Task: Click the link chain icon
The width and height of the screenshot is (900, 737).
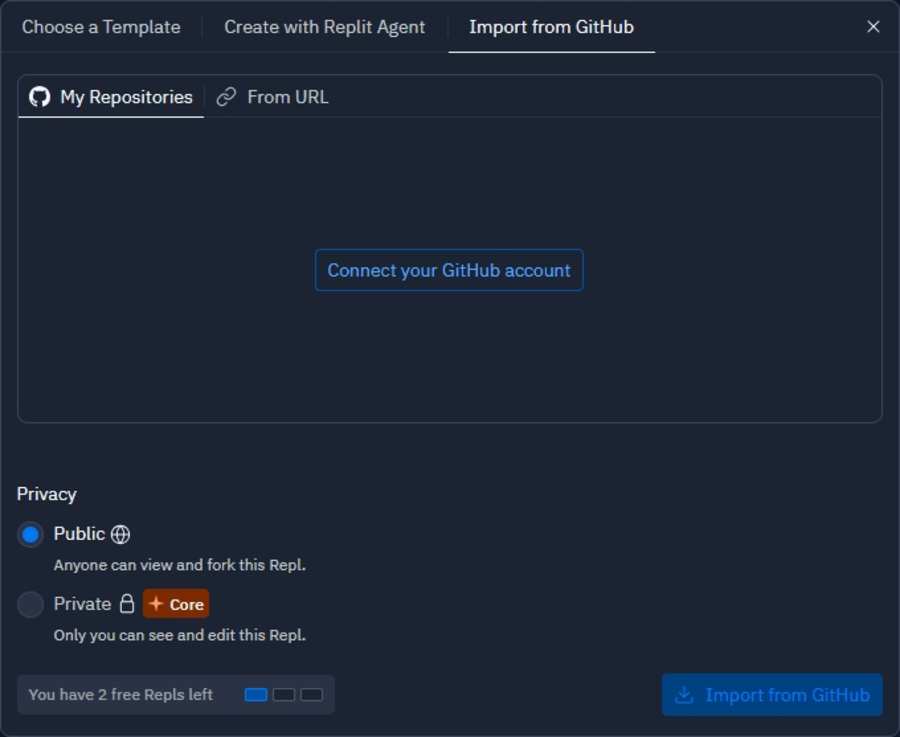Action: tap(226, 97)
